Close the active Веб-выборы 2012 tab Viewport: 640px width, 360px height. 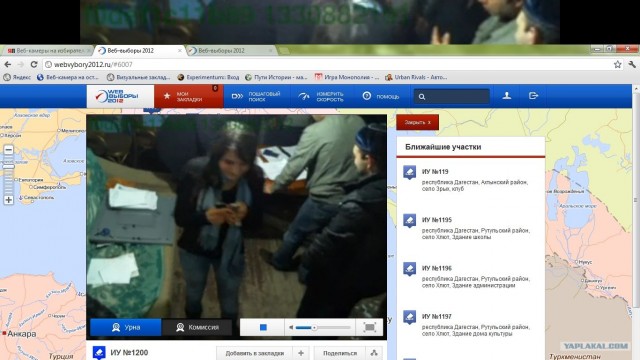click(180, 51)
